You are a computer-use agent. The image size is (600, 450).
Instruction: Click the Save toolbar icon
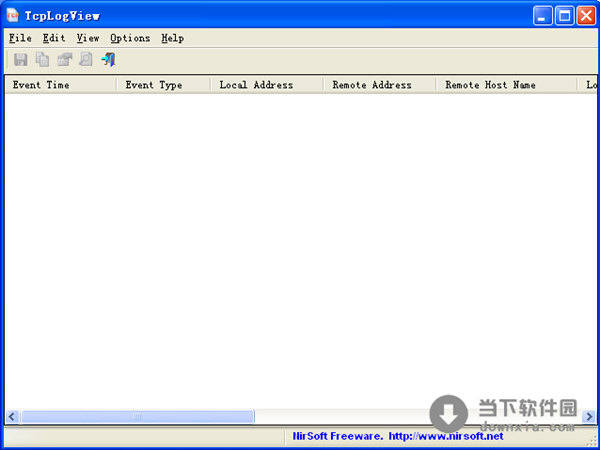20,60
